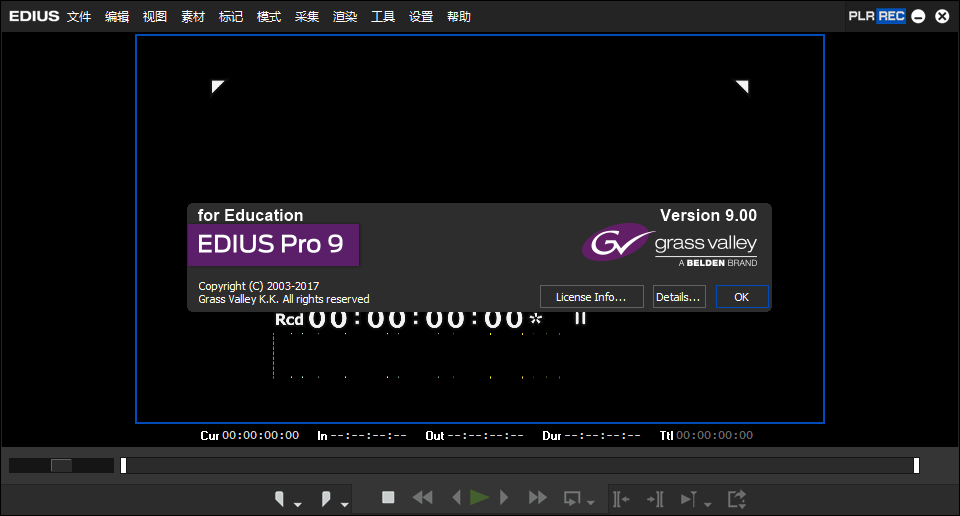Click the Set In point icon
Screen dimensions: 960x516
coord(279,499)
